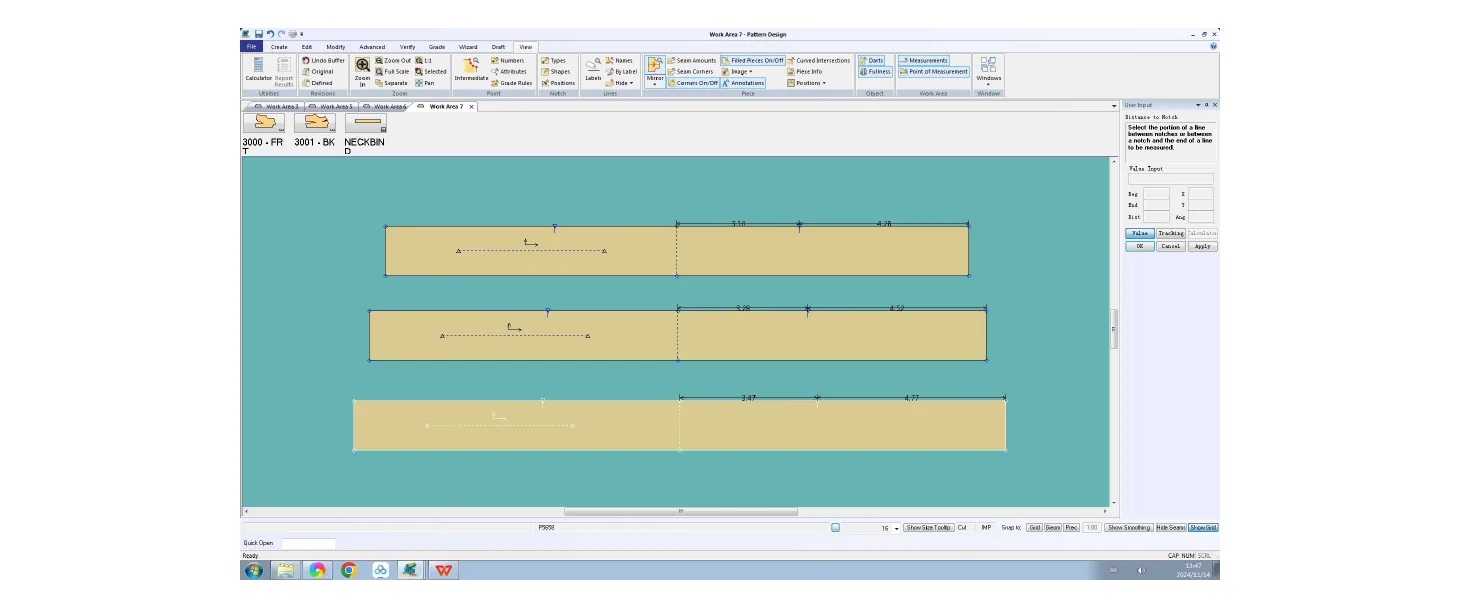Open the Positions dropdown in Piece group
The image size is (1462, 608).
807,83
